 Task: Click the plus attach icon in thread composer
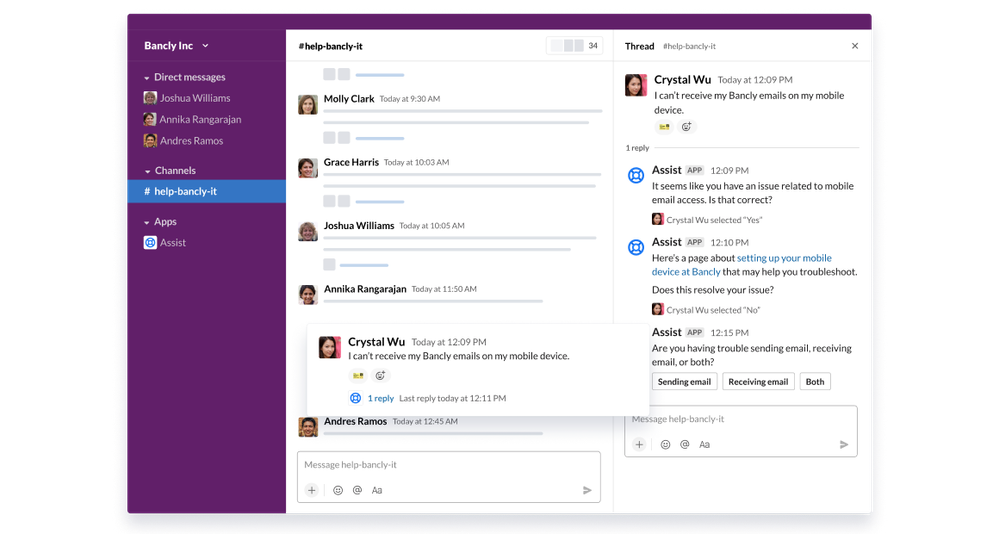[x=639, y=445]
